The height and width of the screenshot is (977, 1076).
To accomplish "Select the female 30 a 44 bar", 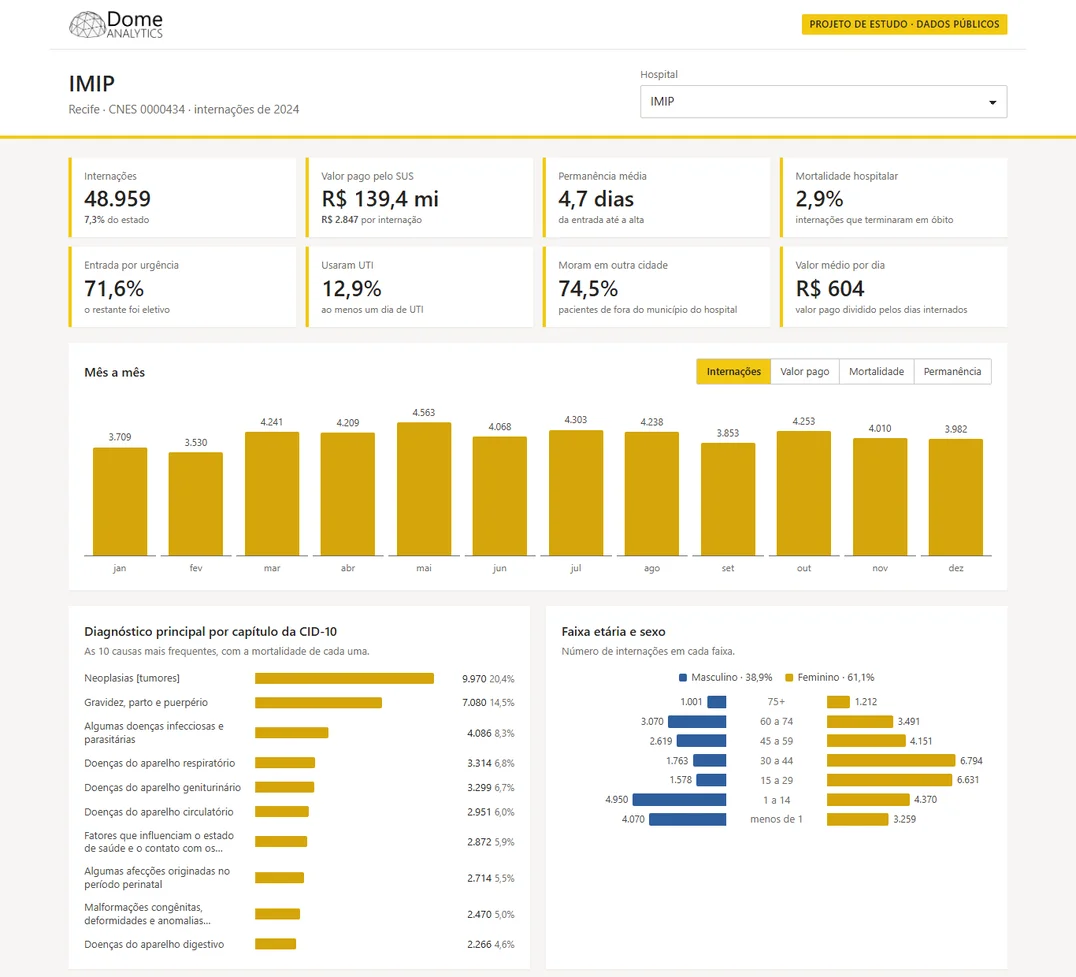I will click(x=891, y=760).
